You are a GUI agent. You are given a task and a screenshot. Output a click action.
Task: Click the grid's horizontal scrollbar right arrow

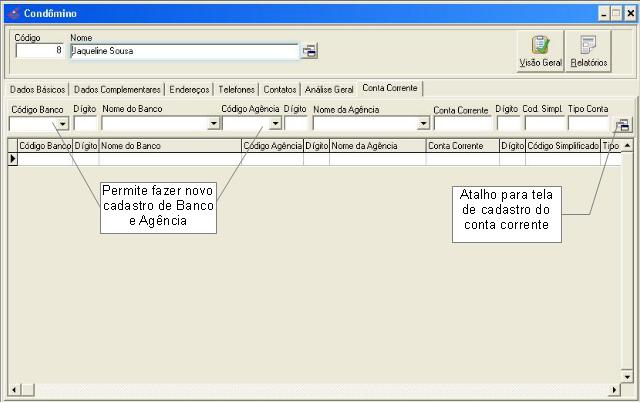point(614,388)
